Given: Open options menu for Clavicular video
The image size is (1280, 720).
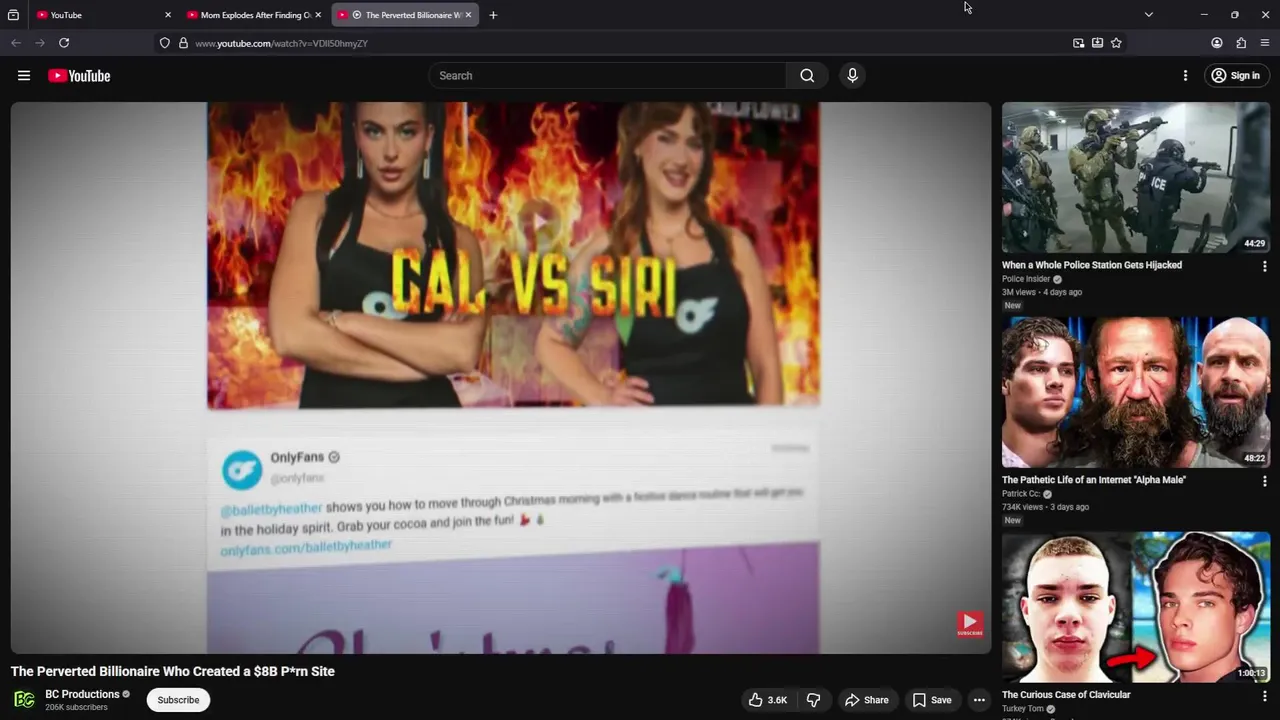Looking at the screenshot, I should (1264, 697).
